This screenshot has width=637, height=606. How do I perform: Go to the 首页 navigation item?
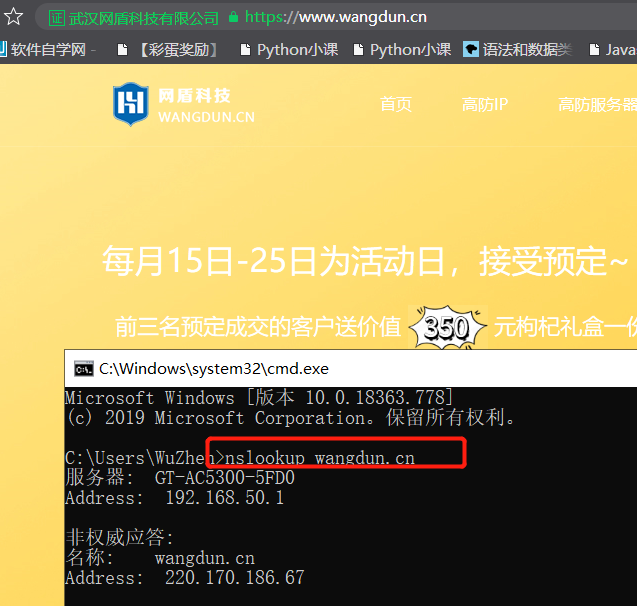(x=396, y=104)
